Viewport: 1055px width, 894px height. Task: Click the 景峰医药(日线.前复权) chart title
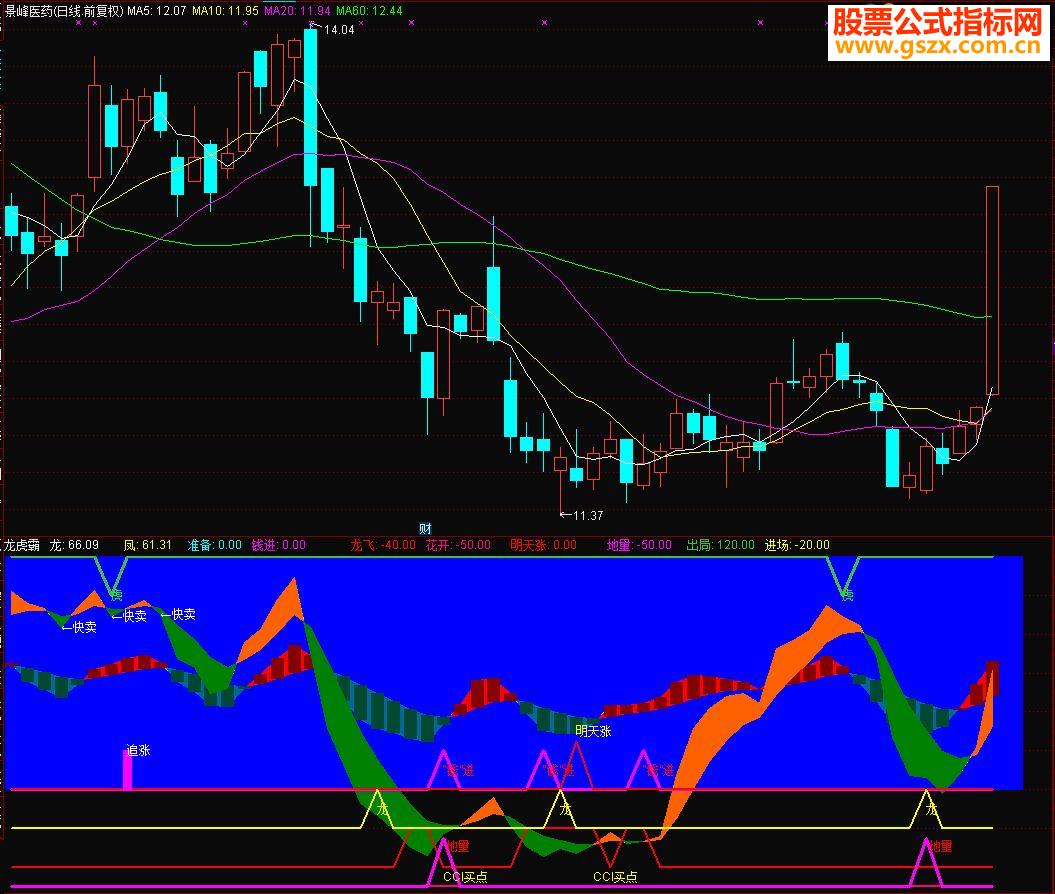click(64, 11)
